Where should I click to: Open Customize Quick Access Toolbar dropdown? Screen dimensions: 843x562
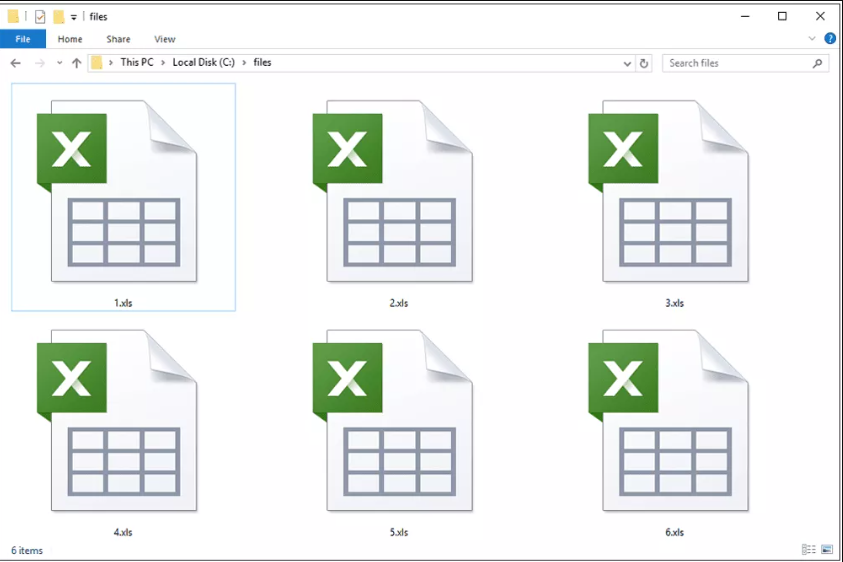[74, 17]
